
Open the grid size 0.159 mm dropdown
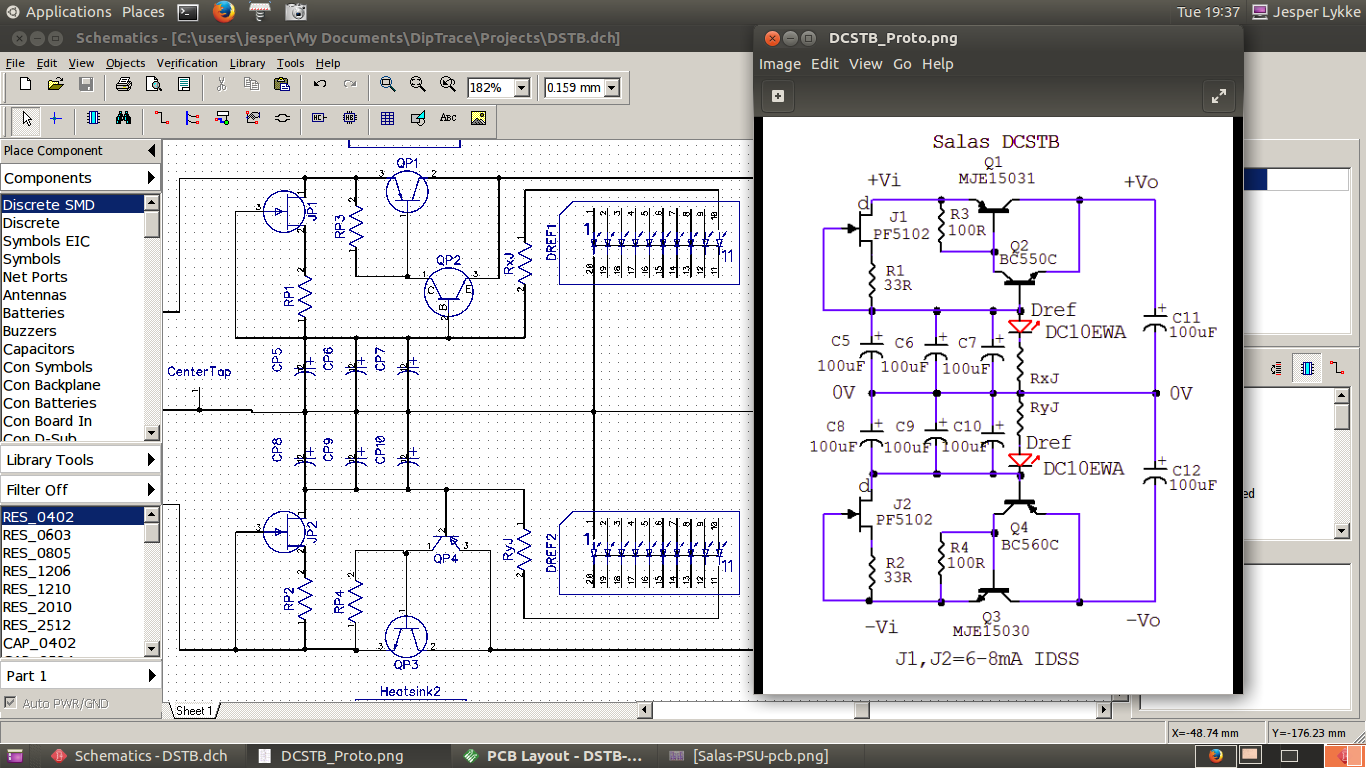pyautogui.click(x=612, y=88)
